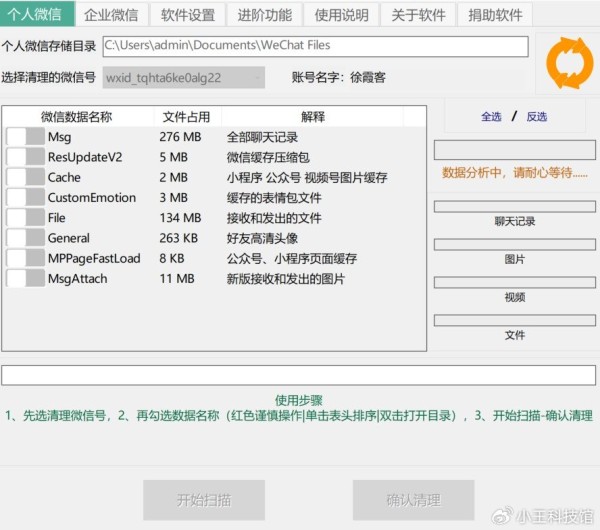The width and height of the screenshot is (600, 530).
Task: Click the 开始扫描 button
Action: (x=204, y=500)
